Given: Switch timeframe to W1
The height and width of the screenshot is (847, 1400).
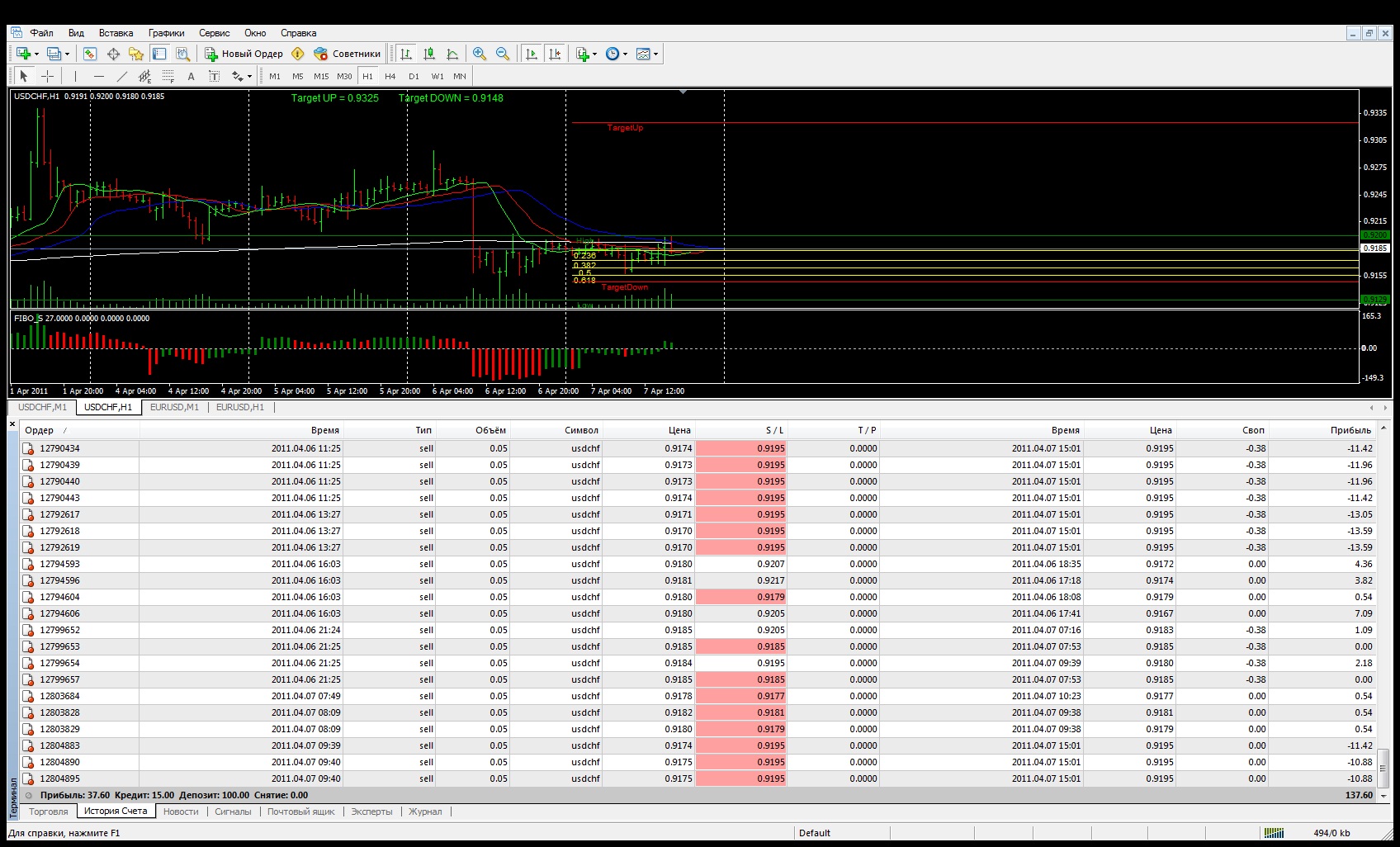Looking at the screenshot, I should [x=437, y=76].
